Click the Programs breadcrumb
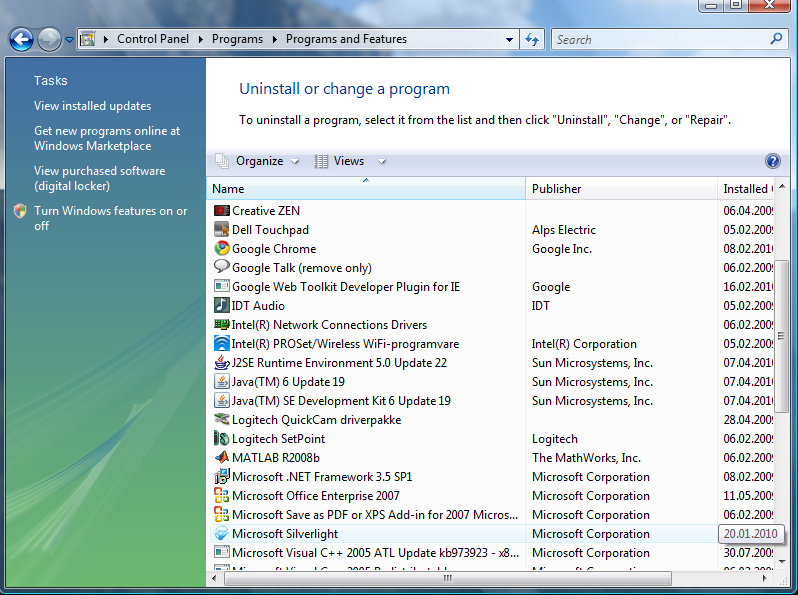 pos(237,39)
